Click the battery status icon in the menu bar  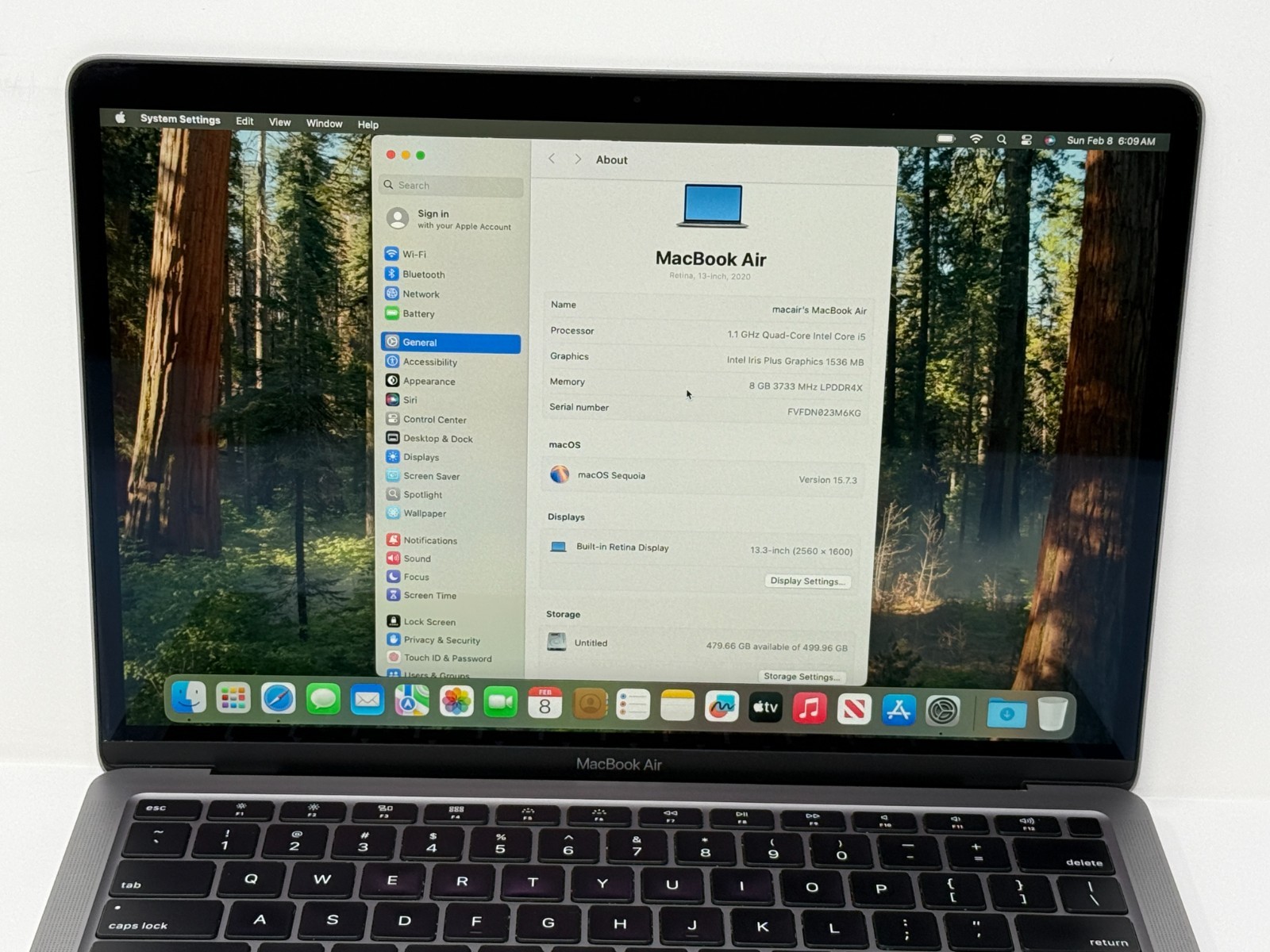click(x=946, y=139)
